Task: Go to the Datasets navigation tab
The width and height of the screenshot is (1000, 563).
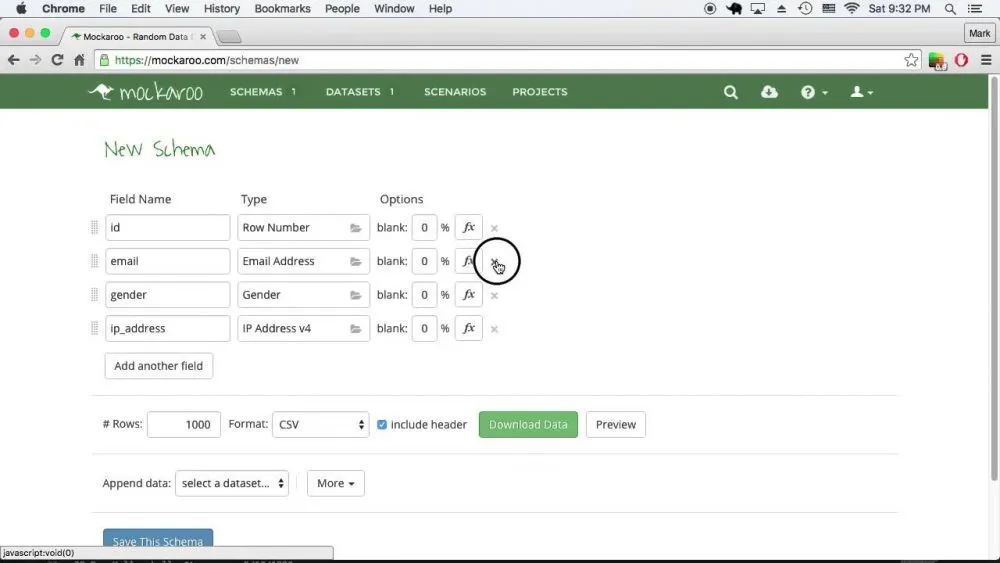Action: point(359,92)
